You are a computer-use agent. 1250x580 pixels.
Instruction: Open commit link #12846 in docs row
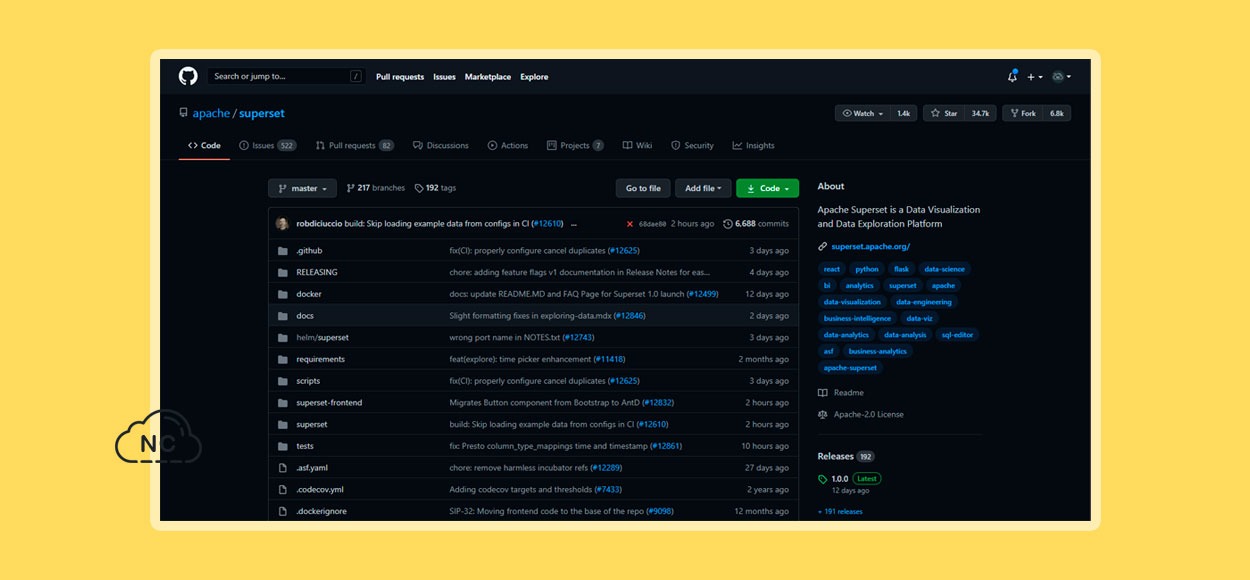[629, 316]
